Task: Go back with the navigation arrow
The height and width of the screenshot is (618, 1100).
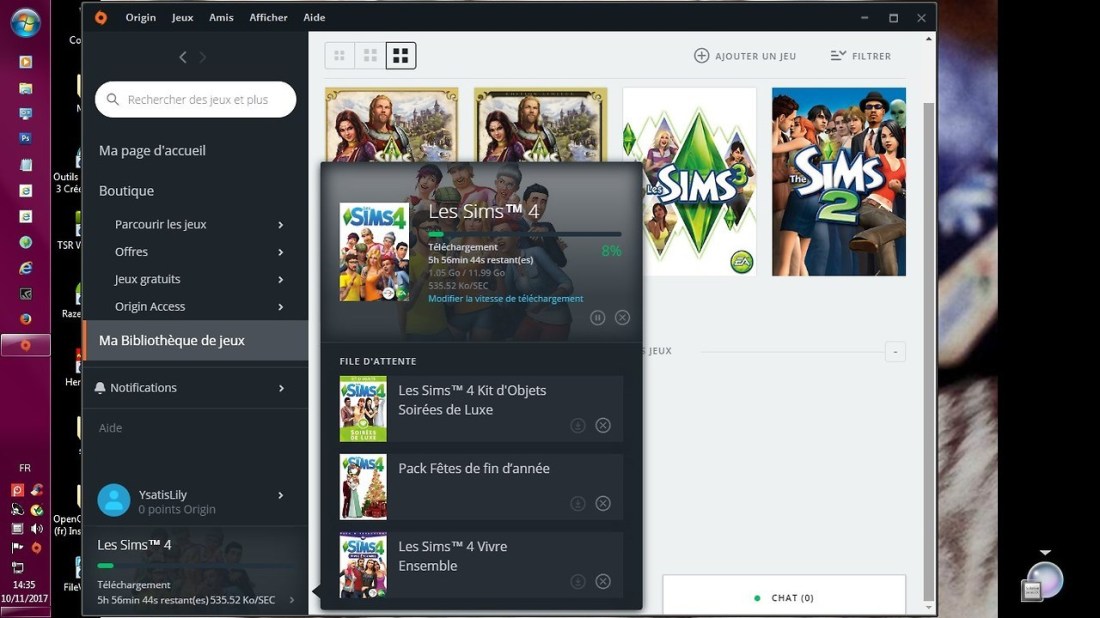Action: click(x=182, y=57)
